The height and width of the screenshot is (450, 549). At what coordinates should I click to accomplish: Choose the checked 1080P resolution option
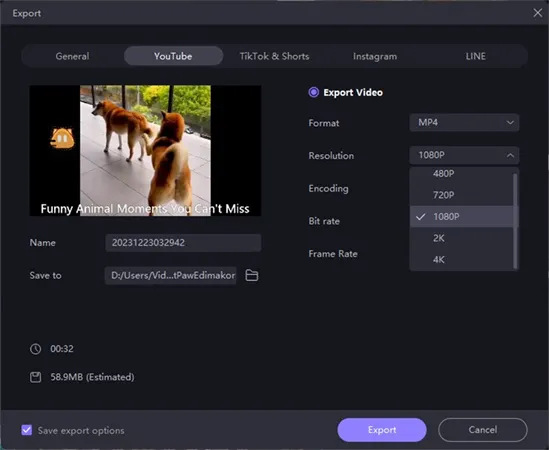tap(462, 217)
